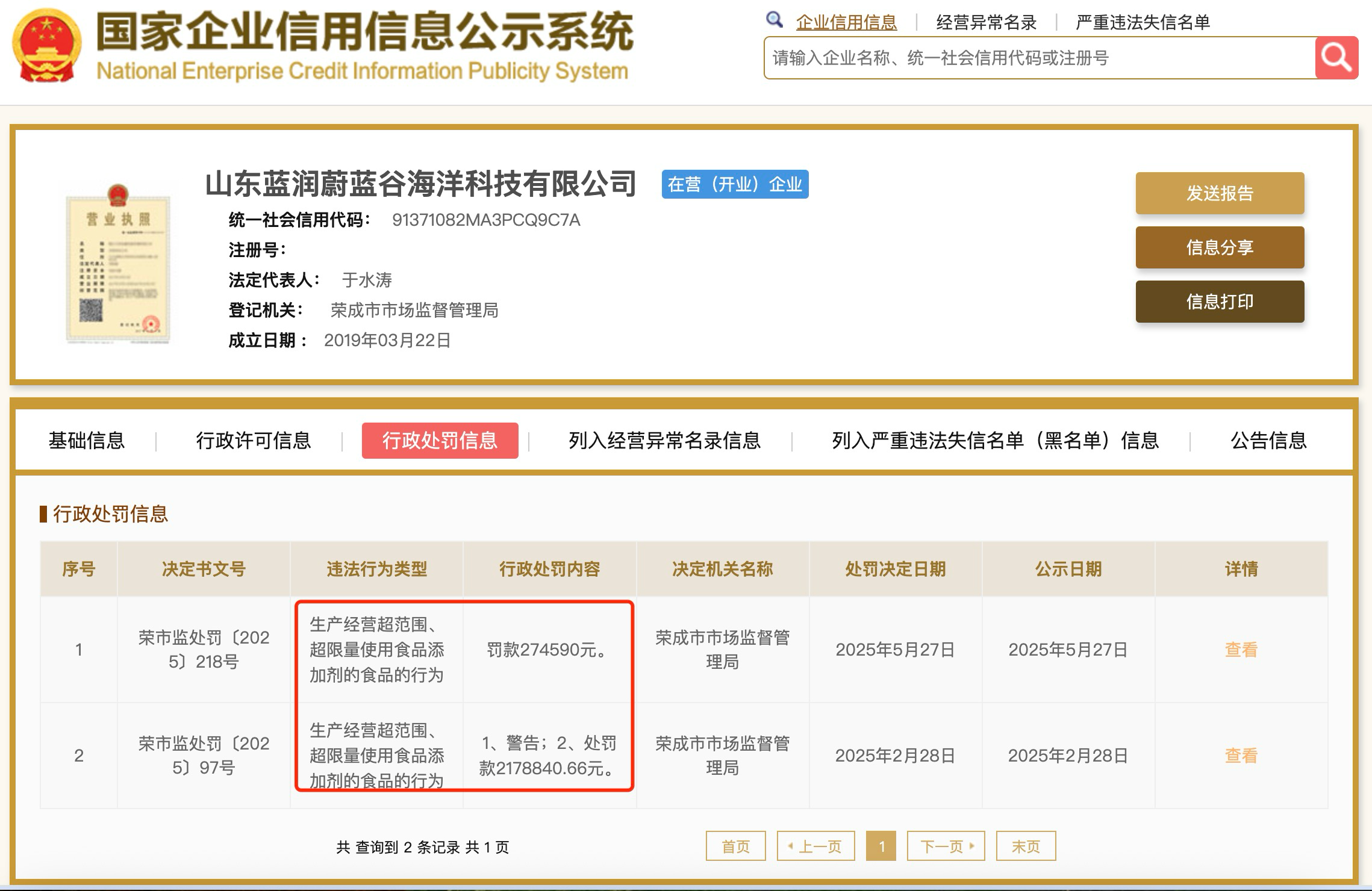Click the 行政处罚内容 column header

(550, 569)
